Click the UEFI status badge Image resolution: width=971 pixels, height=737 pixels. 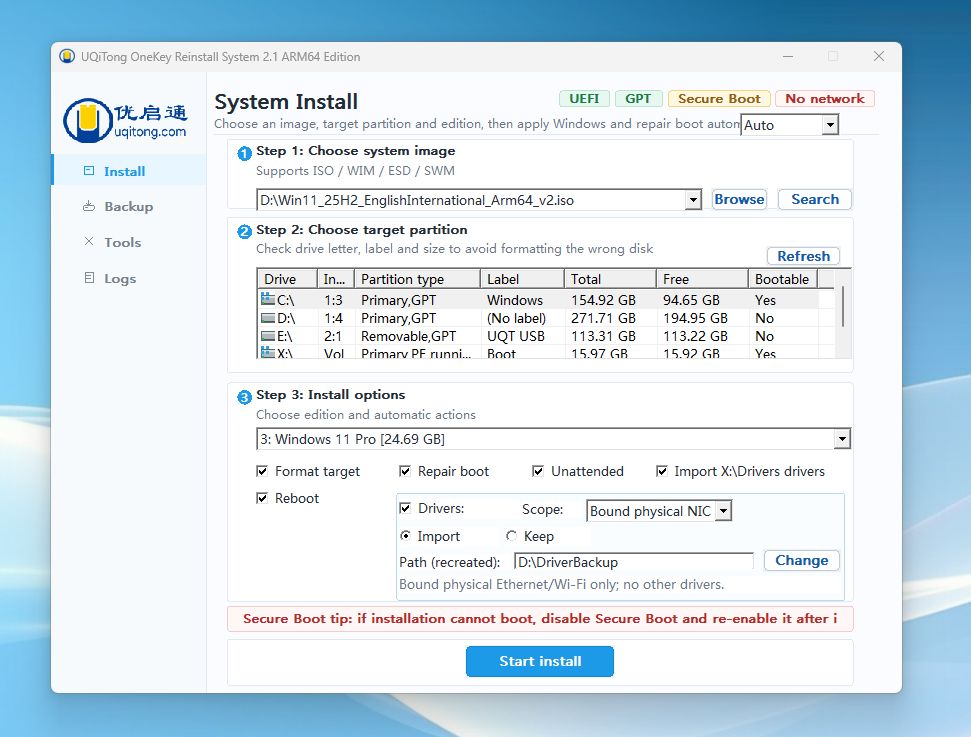584,98
